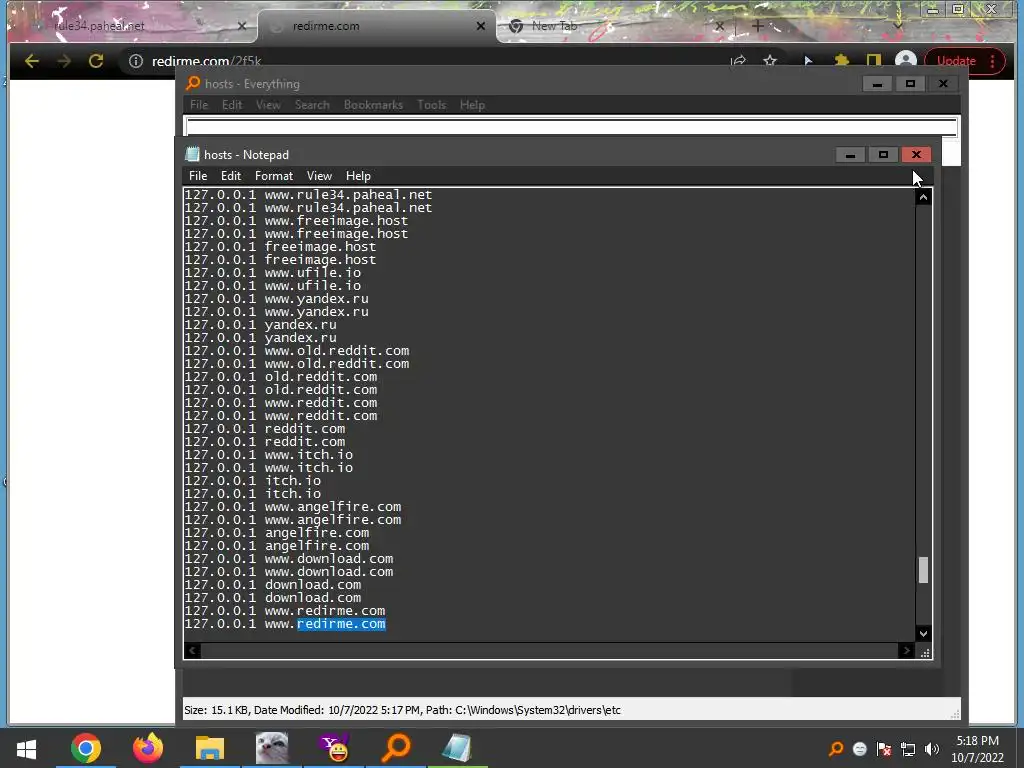The width and height of the screenshot is (1024, 768).
Task: Switch to redirme.com browser tab
Action: [376, 26]
